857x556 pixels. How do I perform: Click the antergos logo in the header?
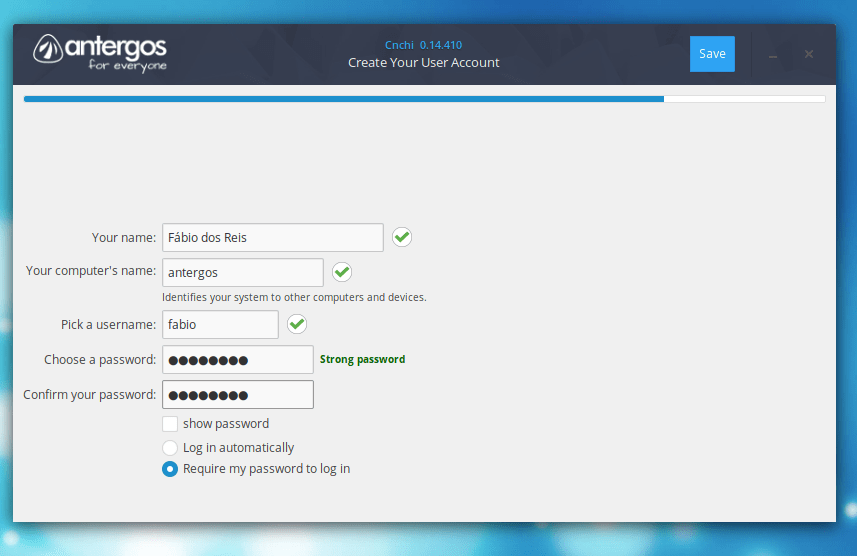[x=100, y=53]
